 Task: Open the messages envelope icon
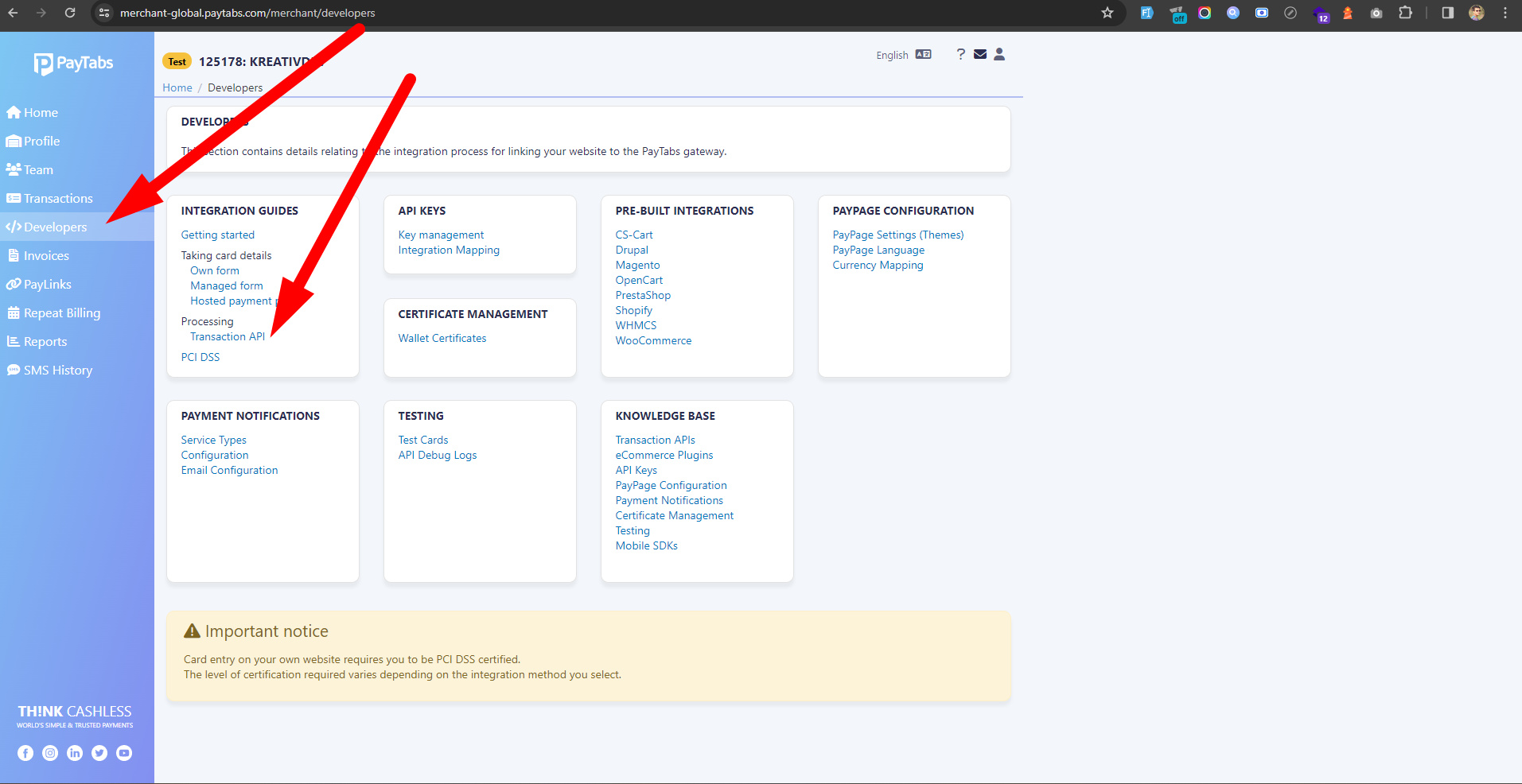click(x=980, y=54)
